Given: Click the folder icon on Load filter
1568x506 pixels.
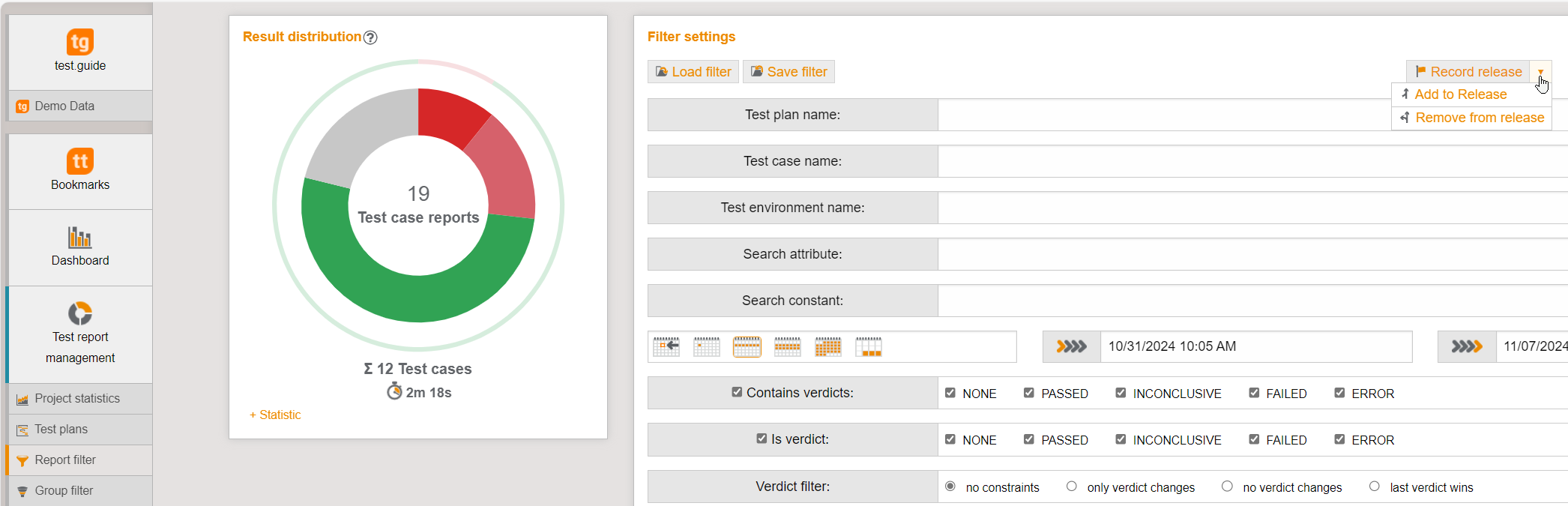Looking at the screenshot, I should [x=662, y=72].
